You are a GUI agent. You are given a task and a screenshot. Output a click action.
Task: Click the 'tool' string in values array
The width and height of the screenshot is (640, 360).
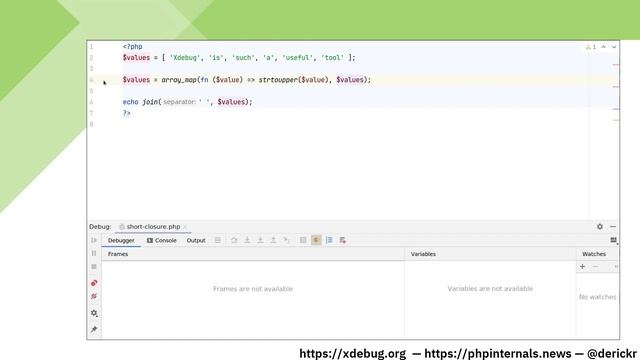tap(332, 58)
